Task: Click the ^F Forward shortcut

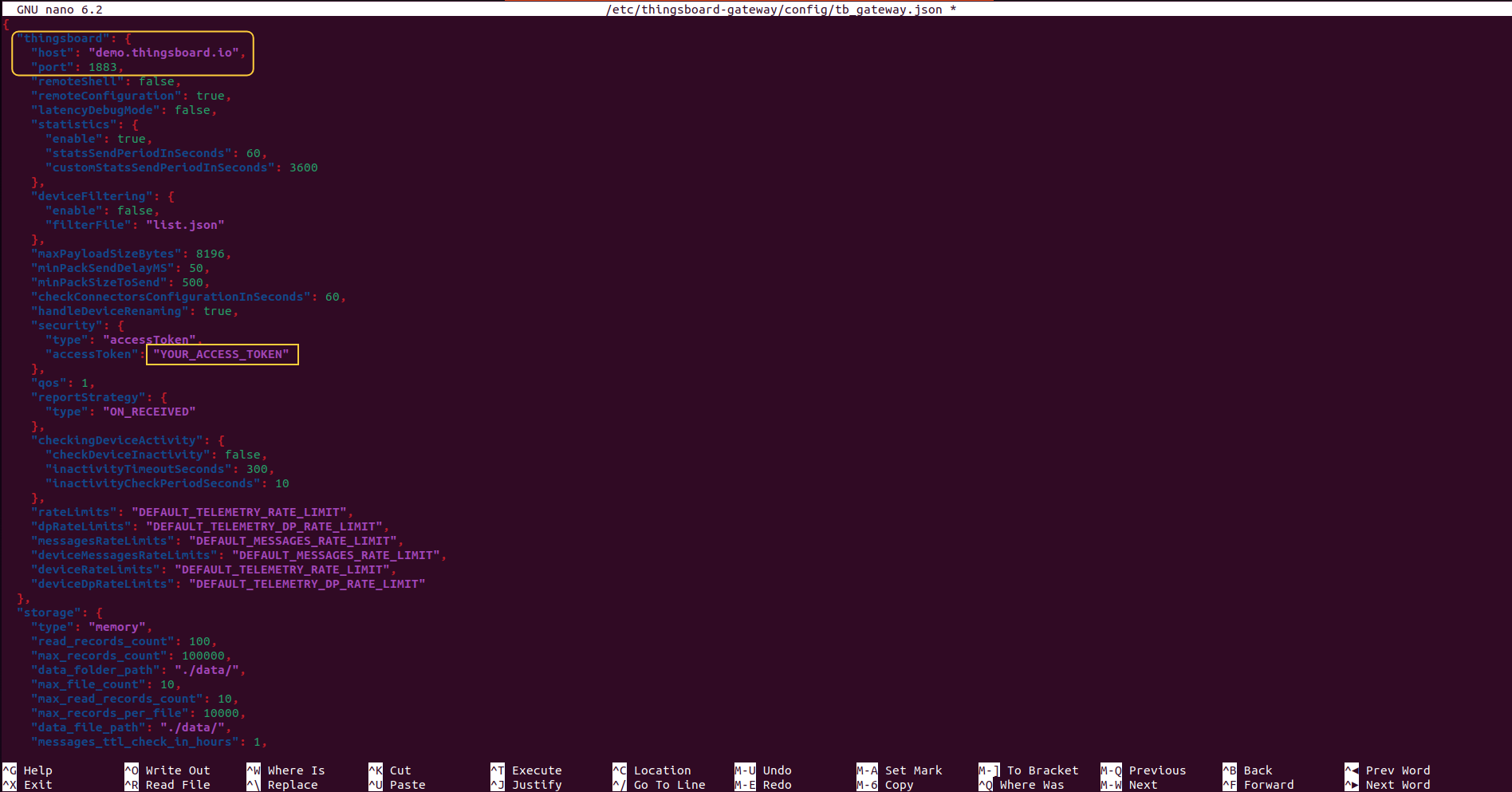Action: (1258, 785)
